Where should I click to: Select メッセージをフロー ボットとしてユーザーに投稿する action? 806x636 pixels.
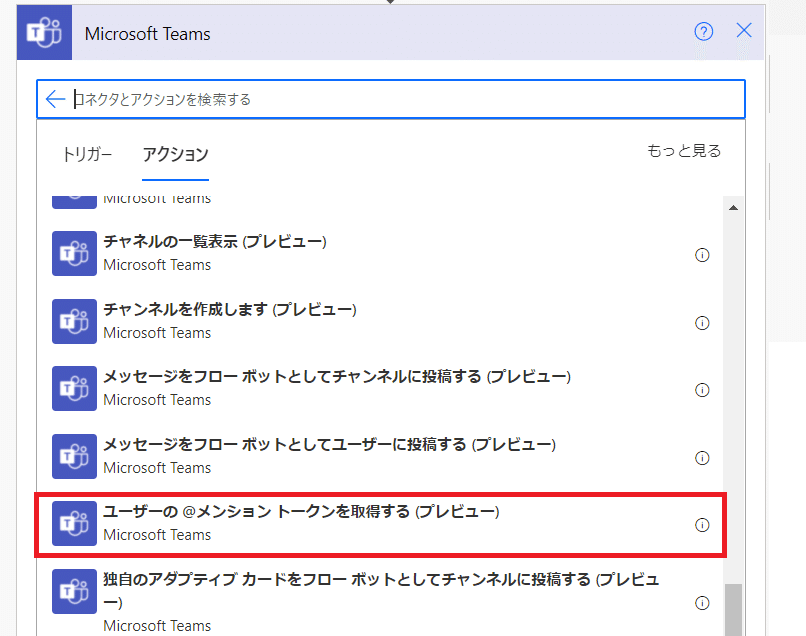(x=380, y=456)
